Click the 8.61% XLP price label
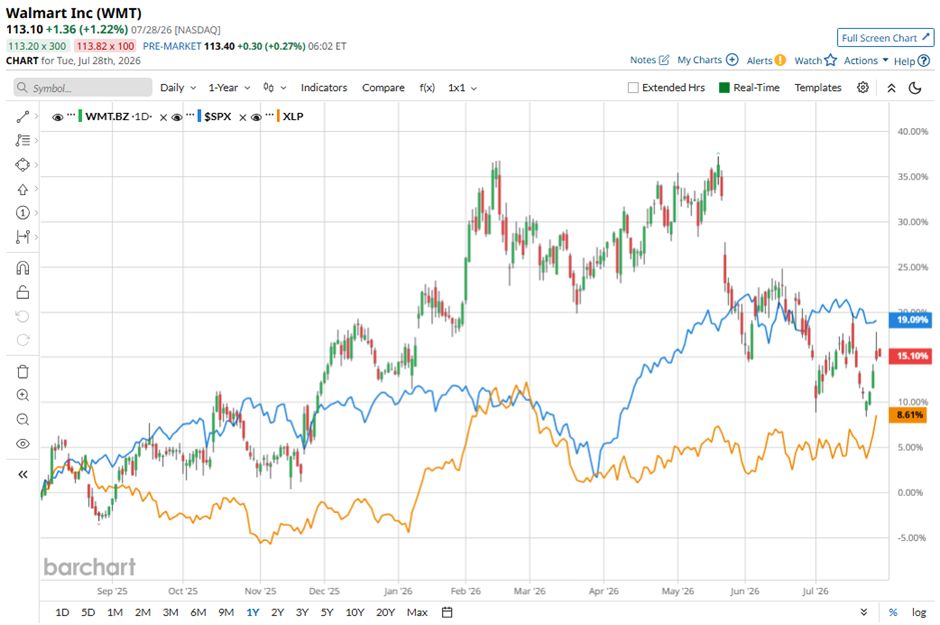940x625 pixels. coord(908,415)
